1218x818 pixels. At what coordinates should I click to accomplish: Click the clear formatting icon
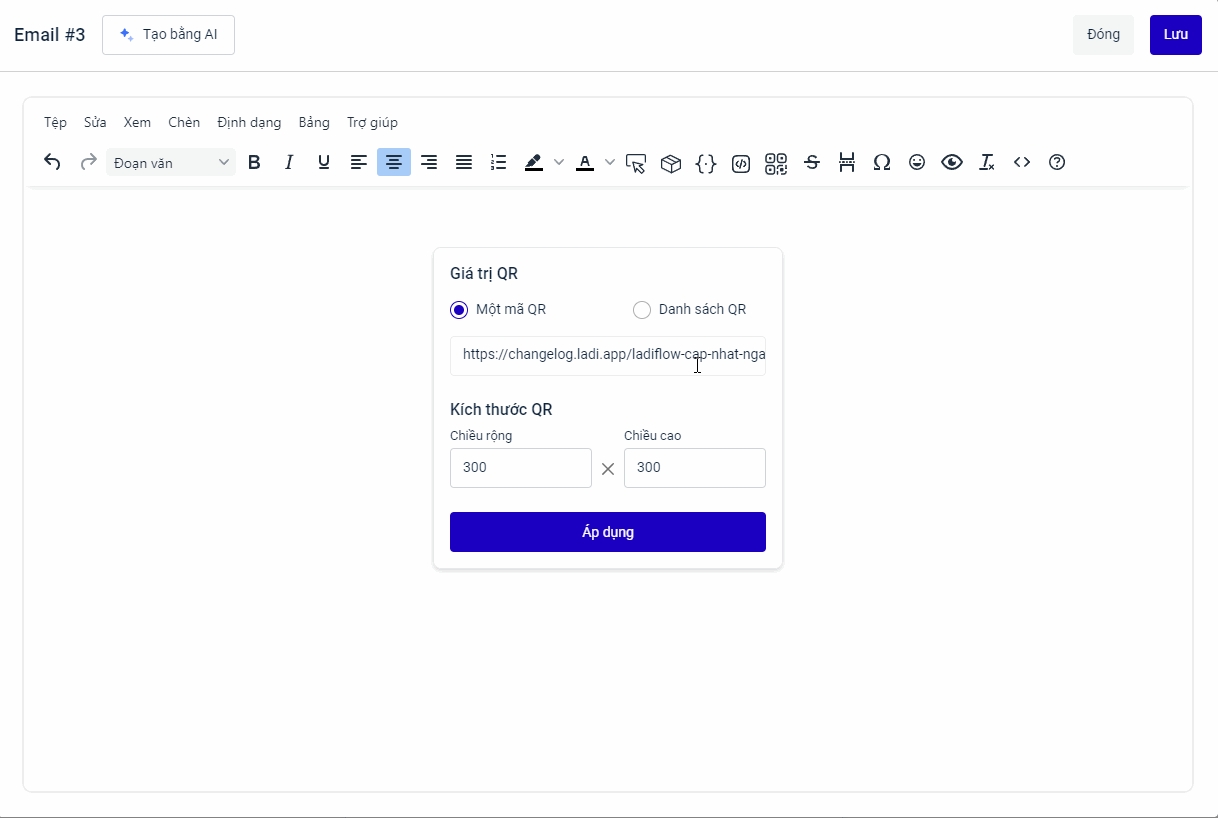(987, 162)
